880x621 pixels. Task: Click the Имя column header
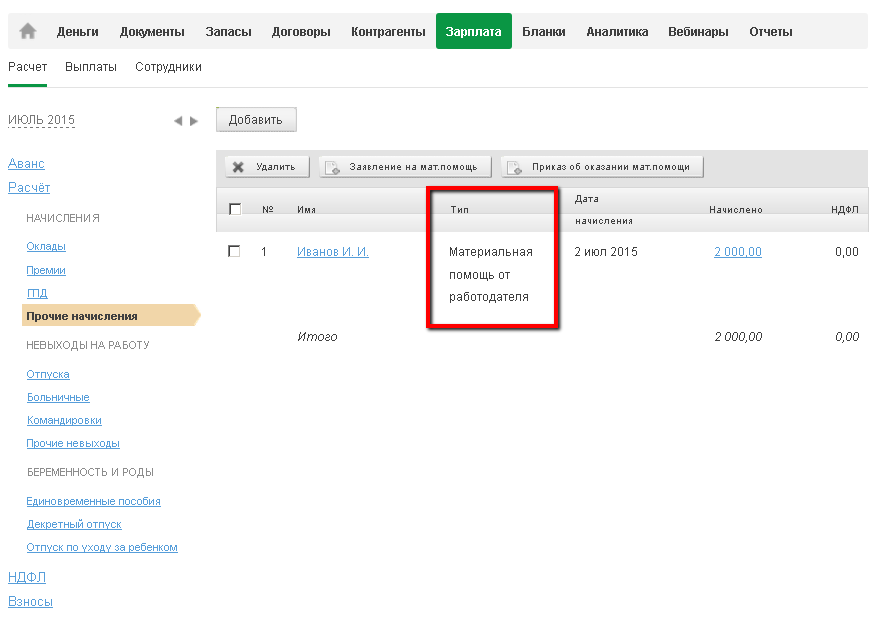coord(306,209)
